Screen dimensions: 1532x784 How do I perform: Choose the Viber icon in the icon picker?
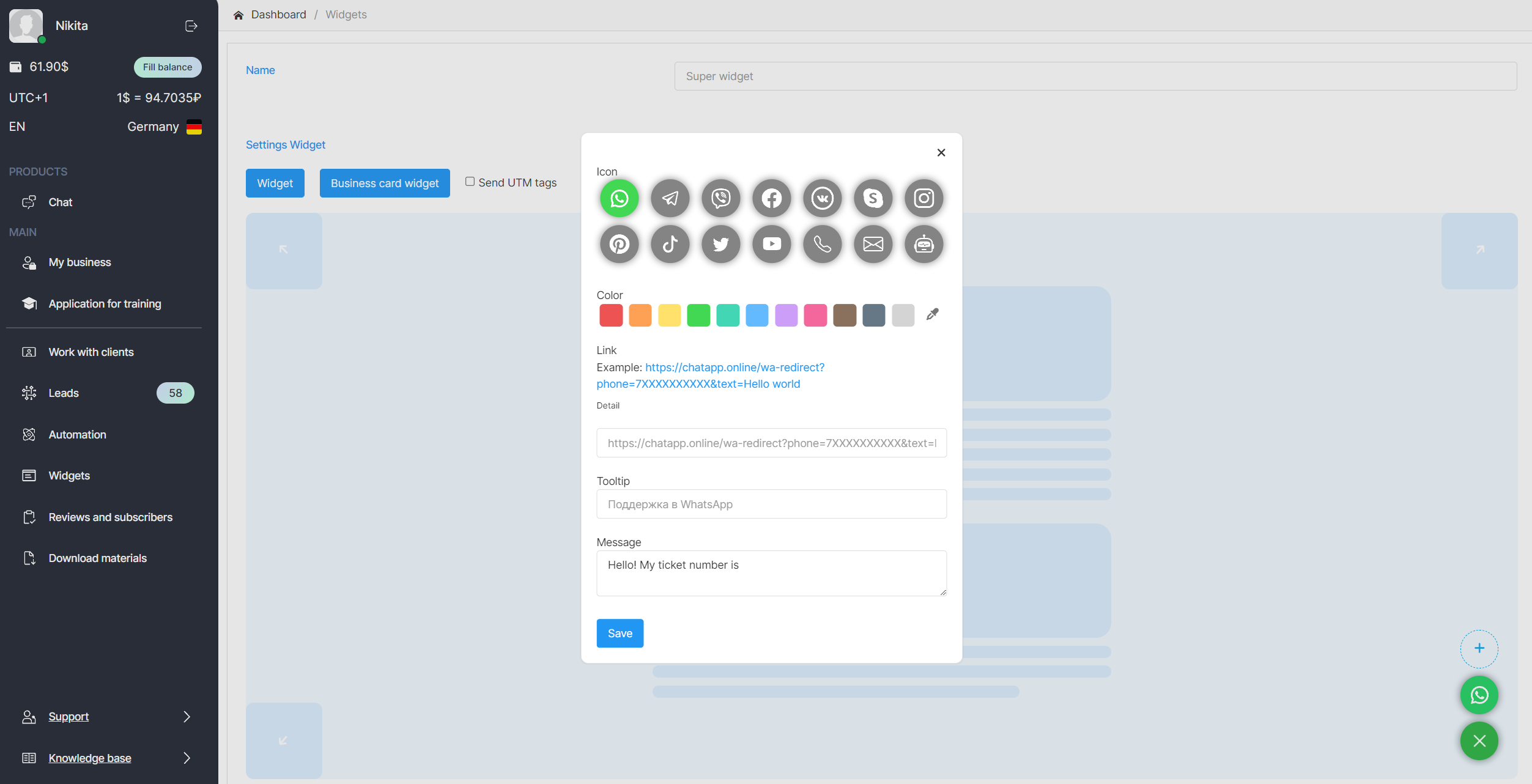(721, 198)
